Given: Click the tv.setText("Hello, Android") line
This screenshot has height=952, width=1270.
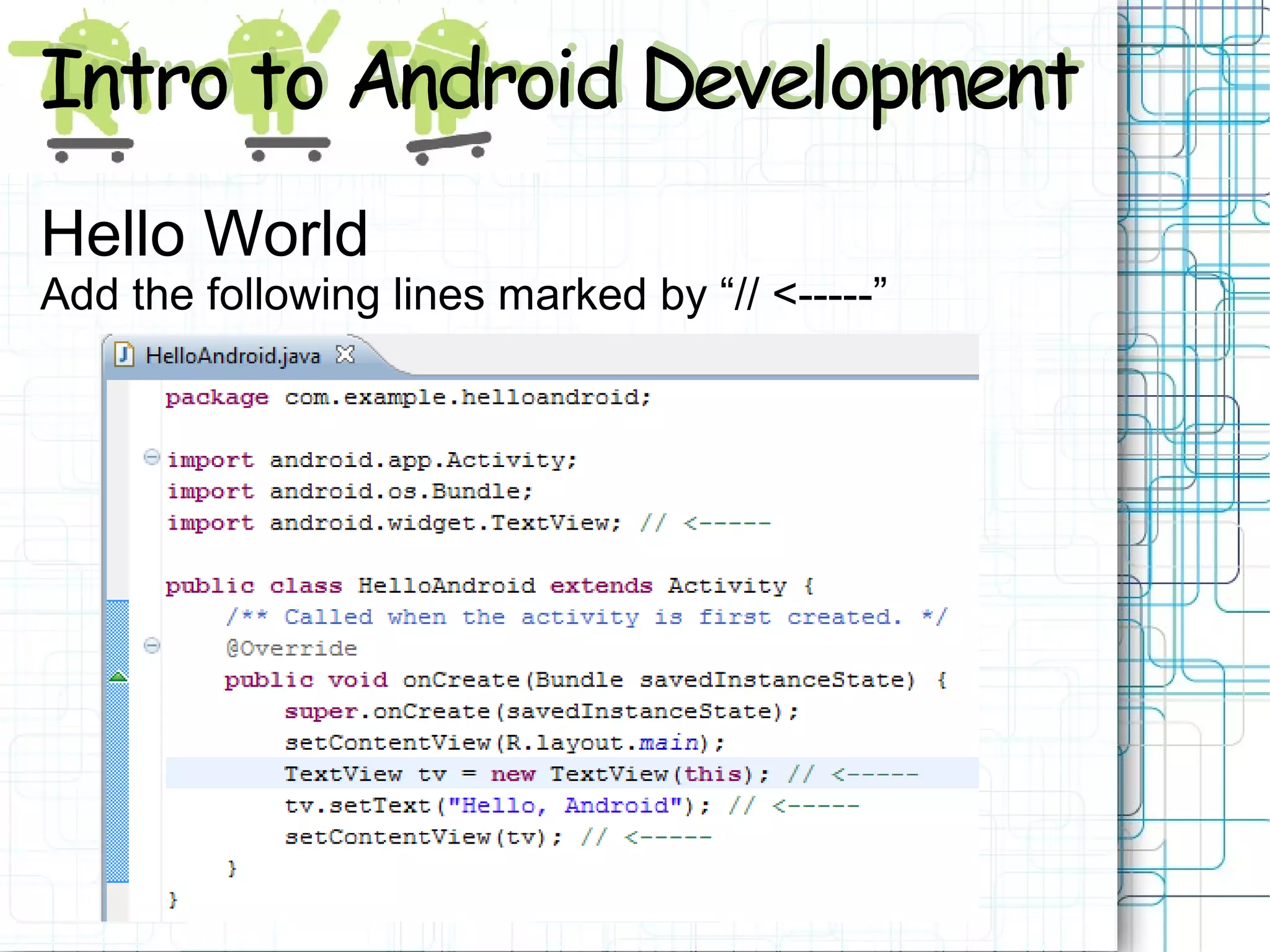Looking at the screenshot, I should [x=572, y=806].
